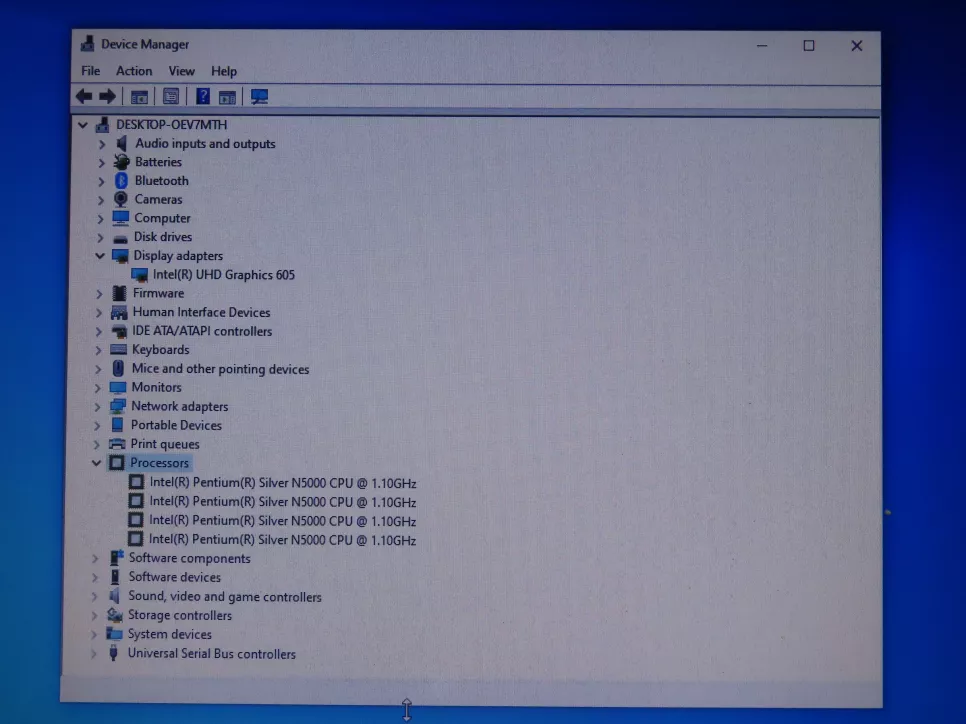Click the Disk drives icon
The height and width of the screenshot is (724, 966).
120,237
